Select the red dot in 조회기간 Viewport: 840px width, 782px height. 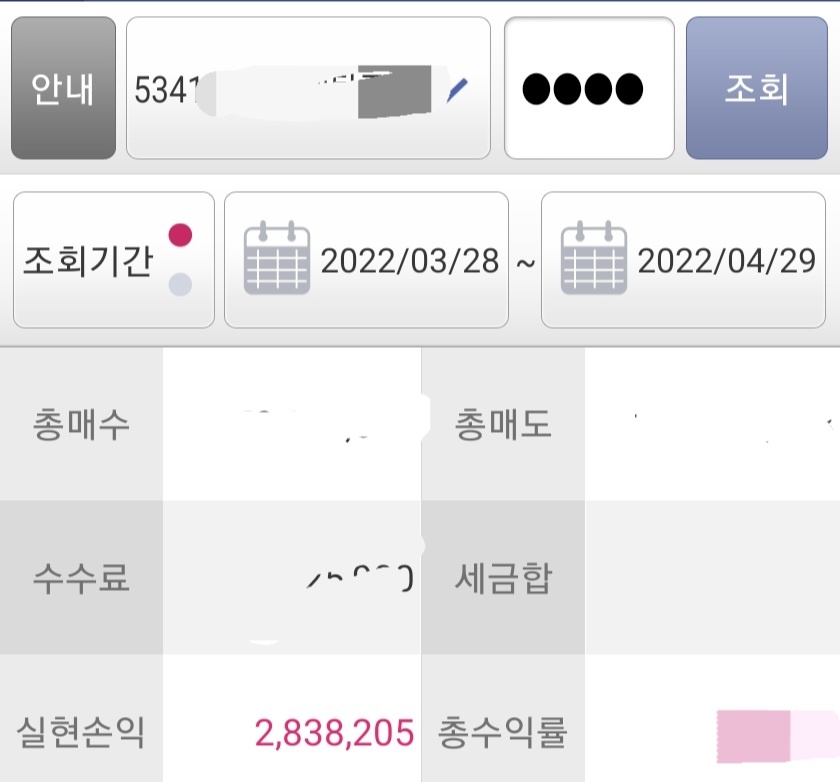[180, 235]
